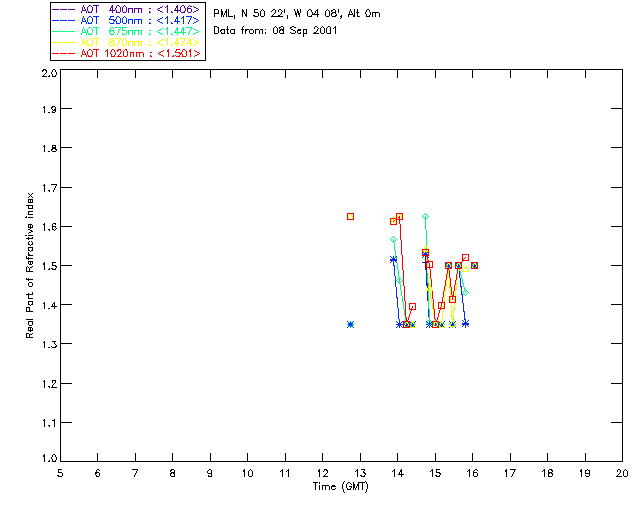The height and width of the screenshot is (512, 640).
Task: Click the time-axis tick label 11
Action: click(285, 473)
